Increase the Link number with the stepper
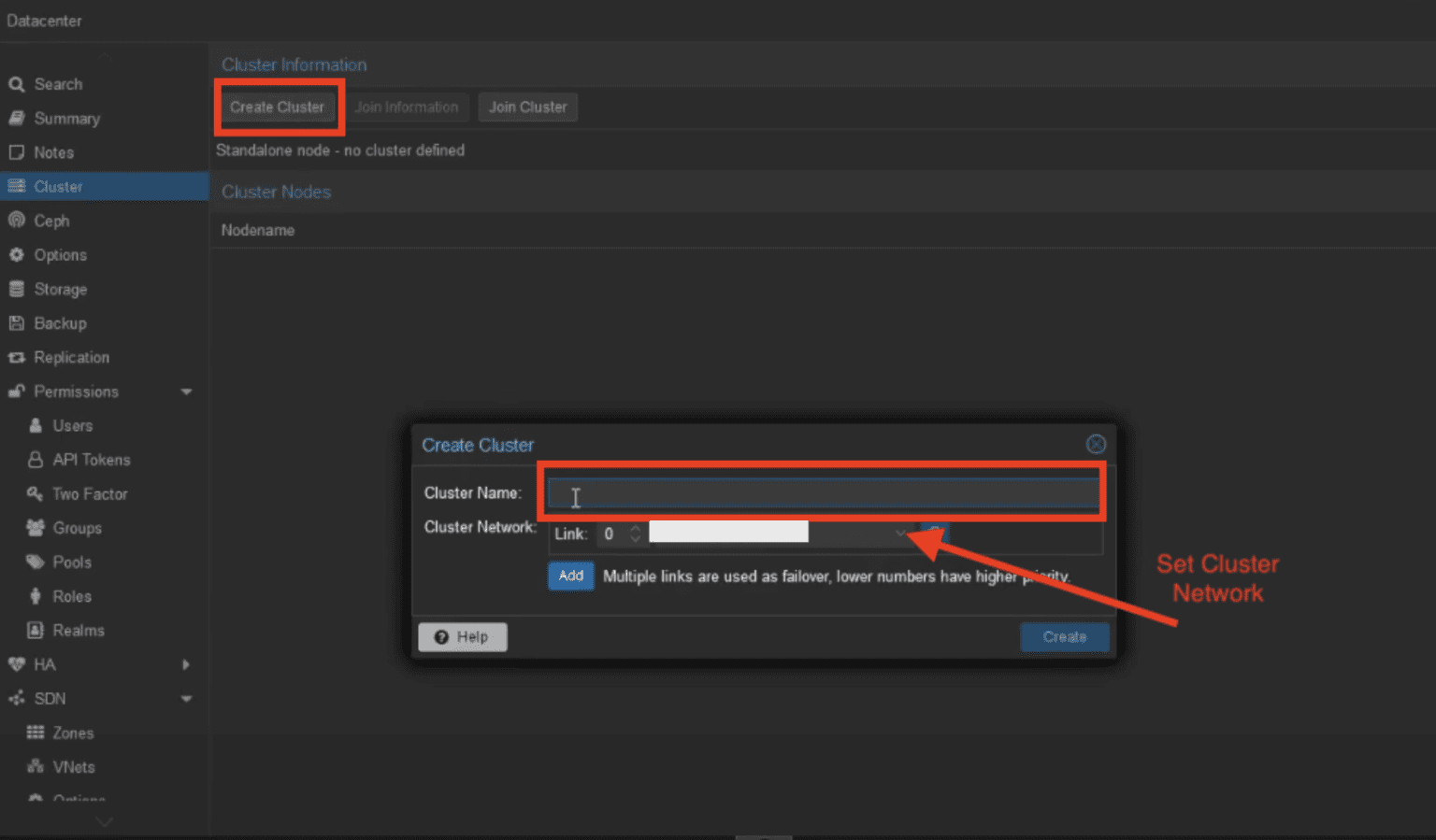 click(x=636, y=528)
